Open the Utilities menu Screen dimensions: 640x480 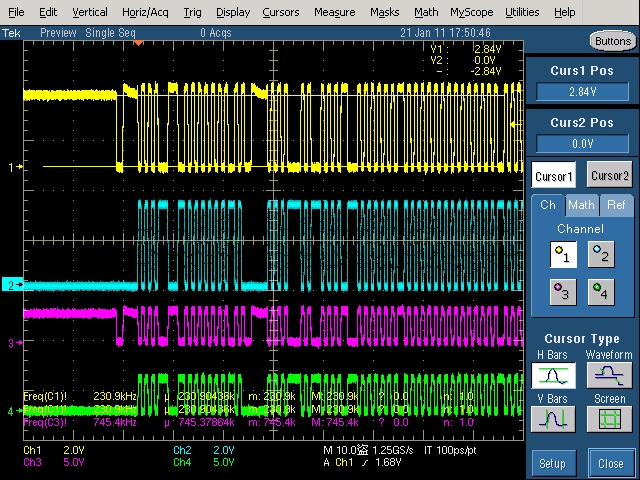pyautogui.click(x=522, y=12)
